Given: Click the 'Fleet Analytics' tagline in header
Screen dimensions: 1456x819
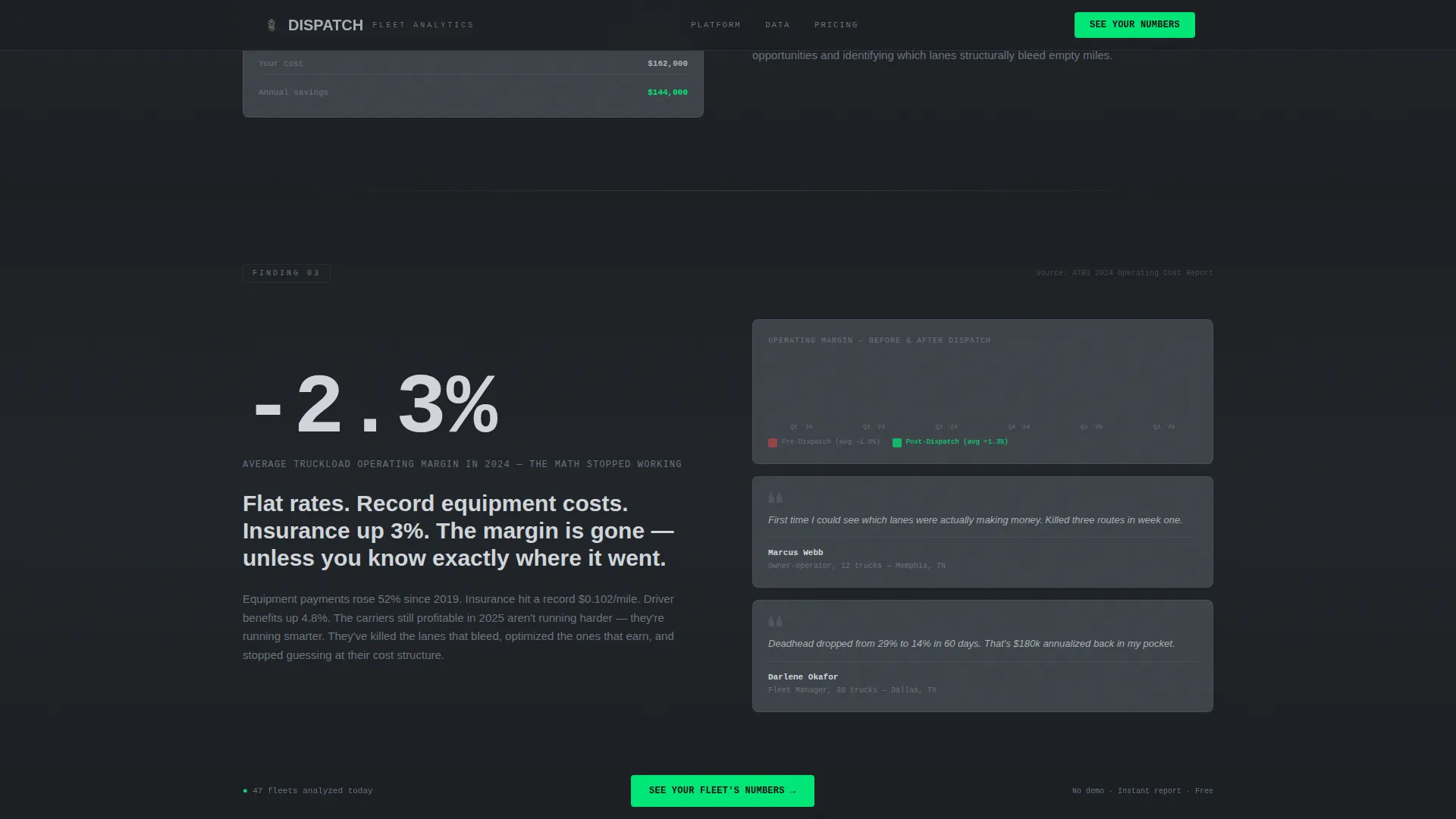Looking at the screenshot, I should point(423,25).
